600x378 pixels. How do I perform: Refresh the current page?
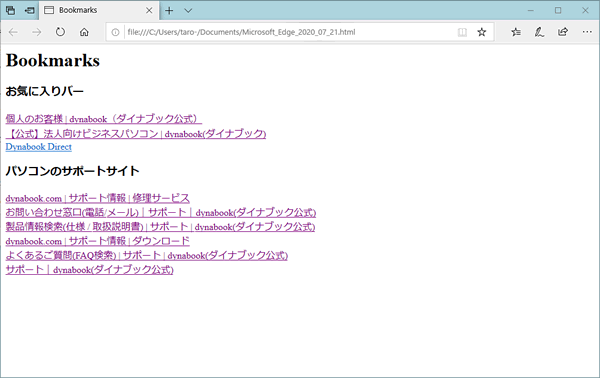tap(60, 32)
